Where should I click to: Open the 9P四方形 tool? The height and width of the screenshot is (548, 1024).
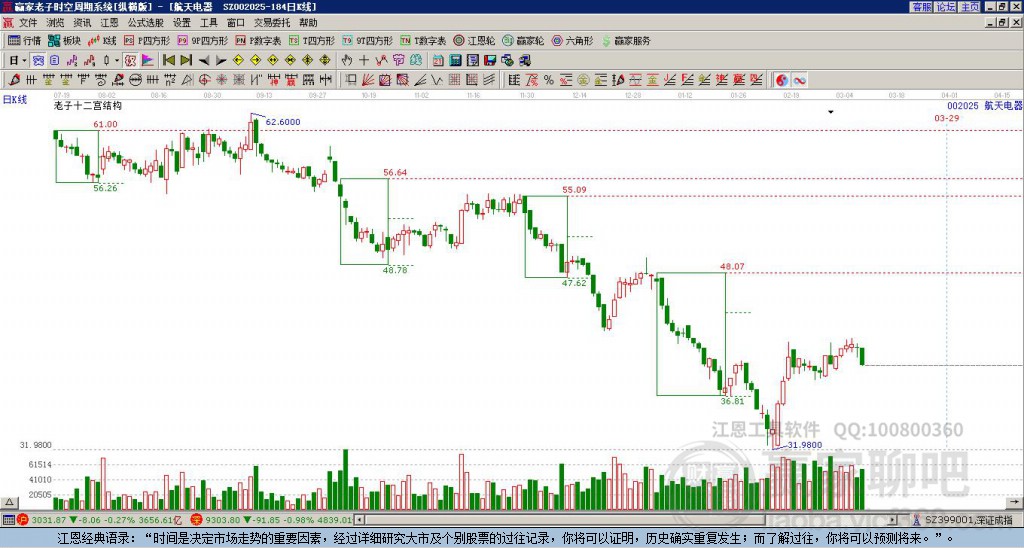coord(202,40)
